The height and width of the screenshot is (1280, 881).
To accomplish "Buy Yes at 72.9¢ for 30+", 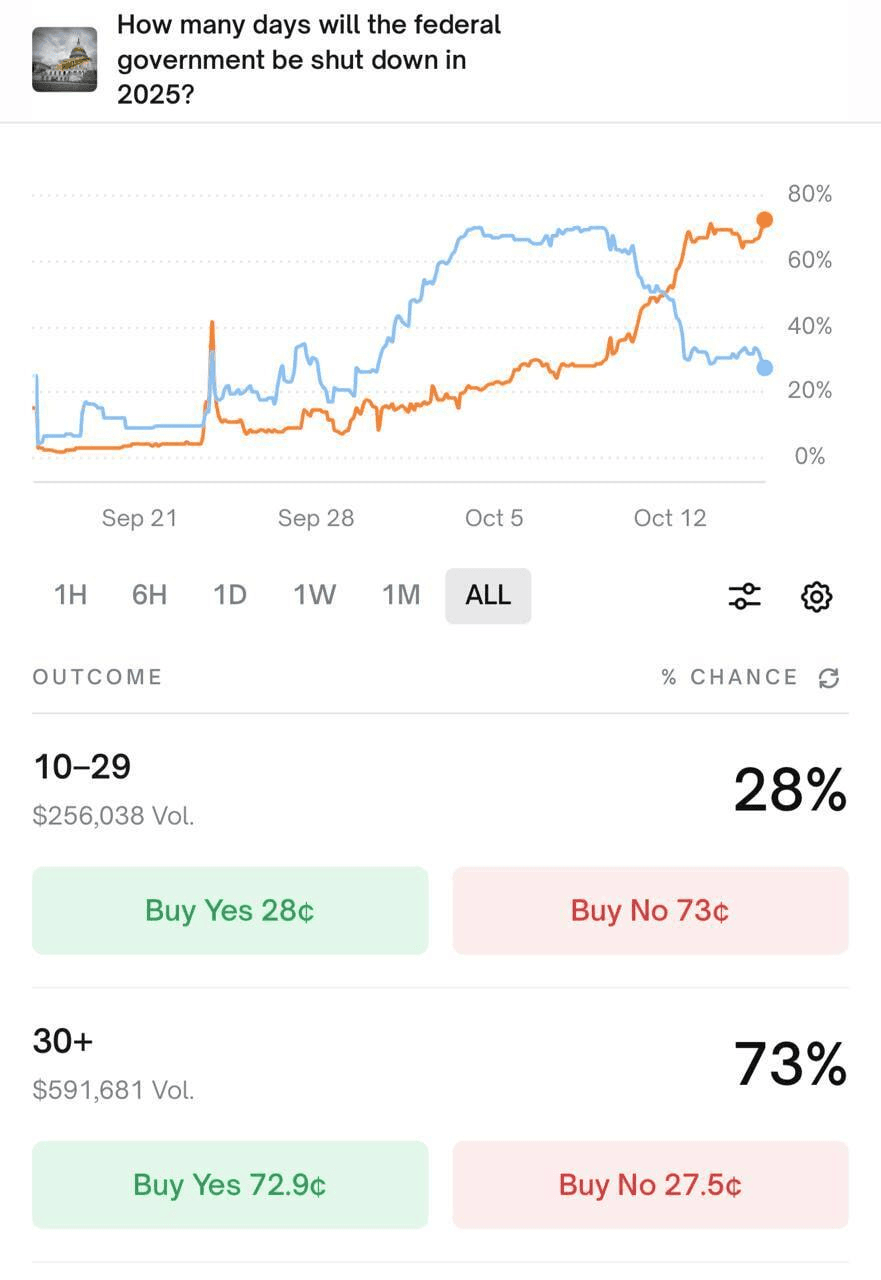I will [x=230, y=1185].
